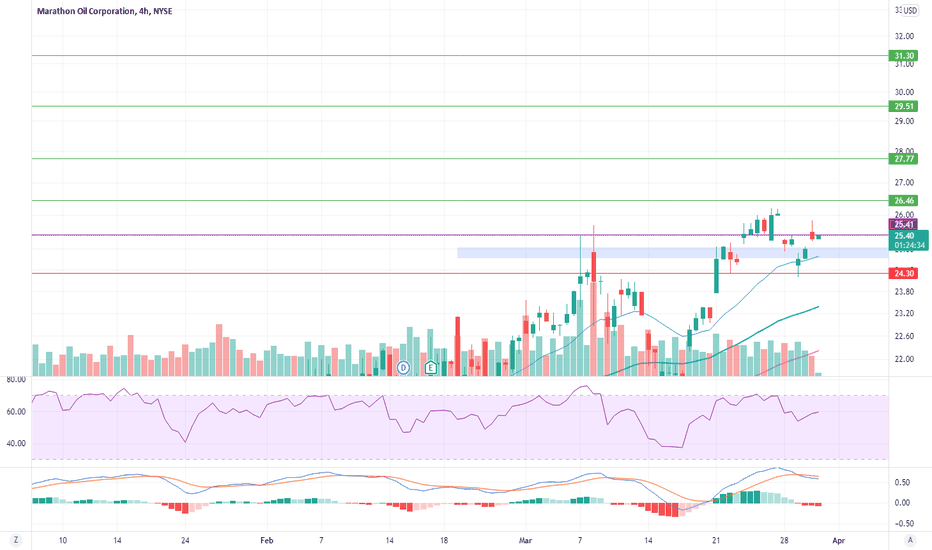Select the 27.77 price level label
Viewport: 932px width, 550px height.
903,159
